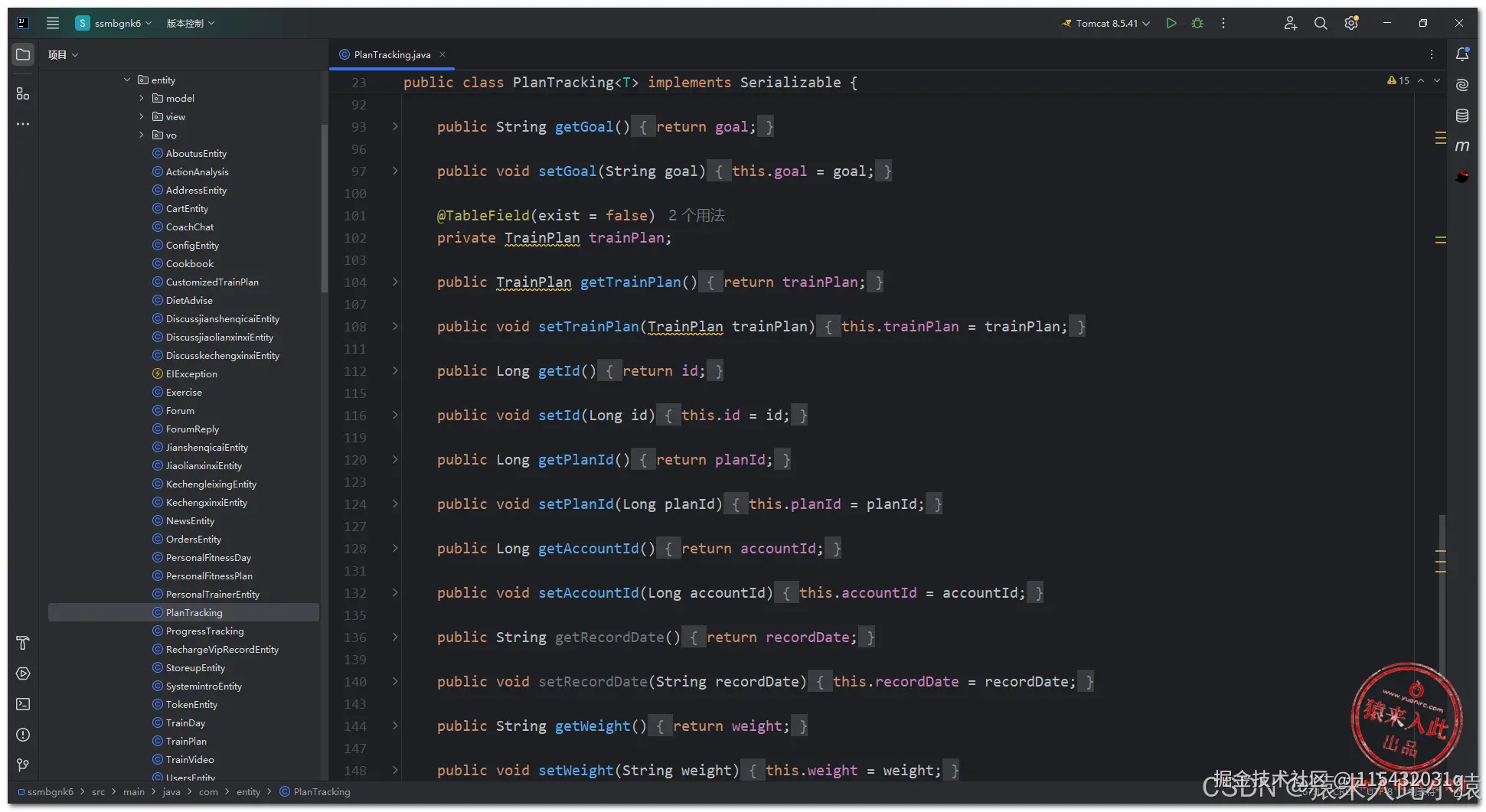Click TrainPlan type in getTrainPlan declaration
The height and width of the screenshot is (812, 1486).
(534, 282)
